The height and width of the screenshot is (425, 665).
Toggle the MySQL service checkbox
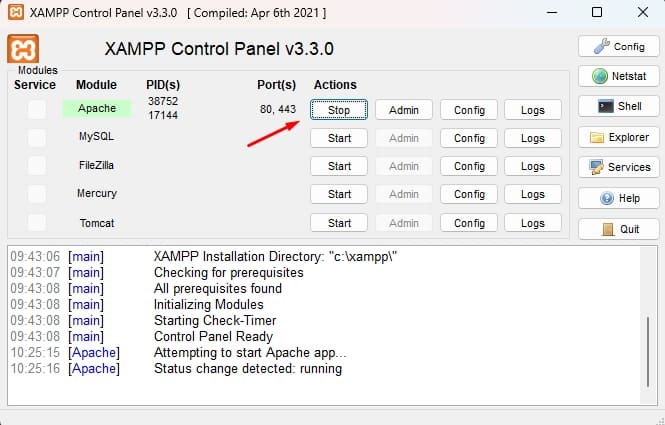click(36, 137)
